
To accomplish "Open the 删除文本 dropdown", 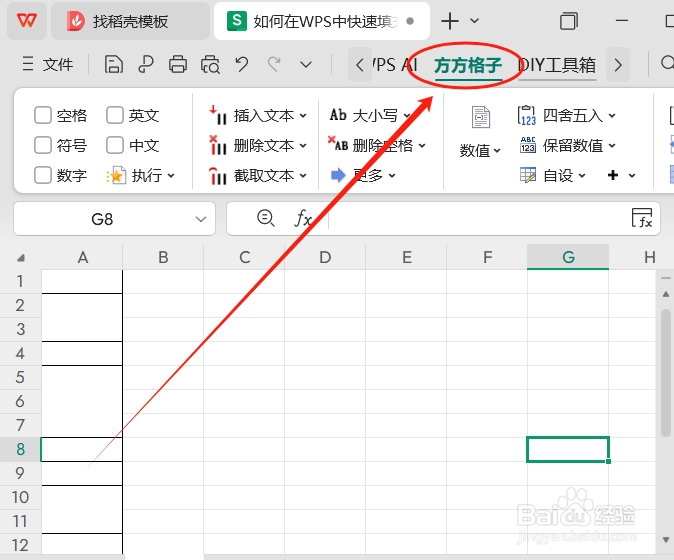I will (x=258, y=145).
